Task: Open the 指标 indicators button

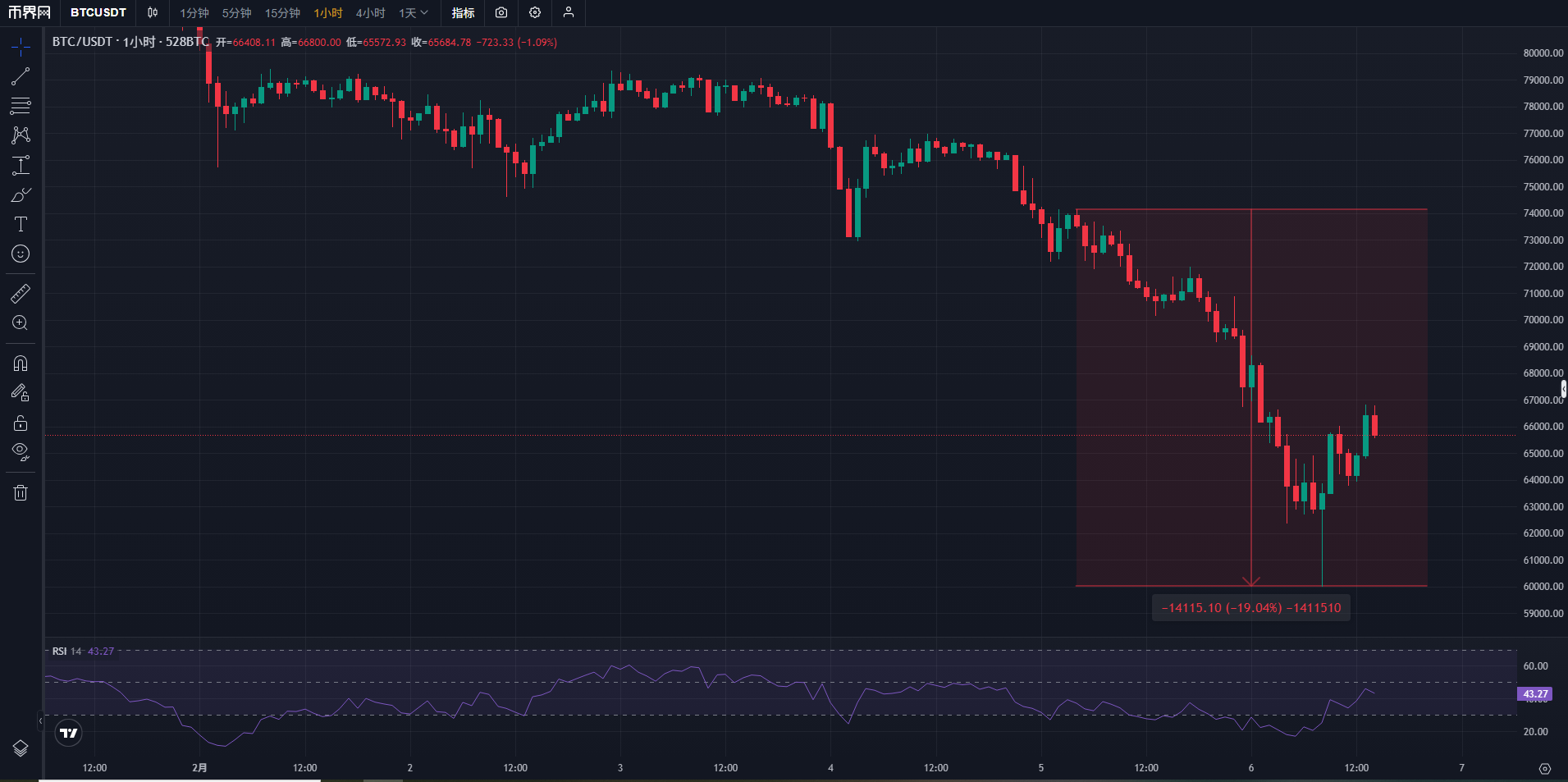Action: [x=463, y=13]
